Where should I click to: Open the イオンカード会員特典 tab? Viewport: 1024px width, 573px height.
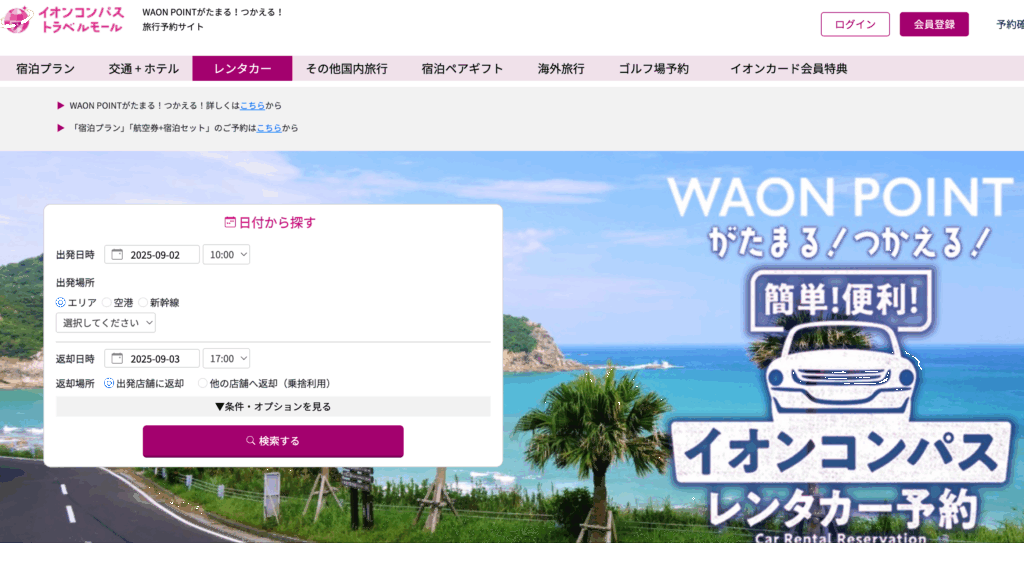point(788,69)
